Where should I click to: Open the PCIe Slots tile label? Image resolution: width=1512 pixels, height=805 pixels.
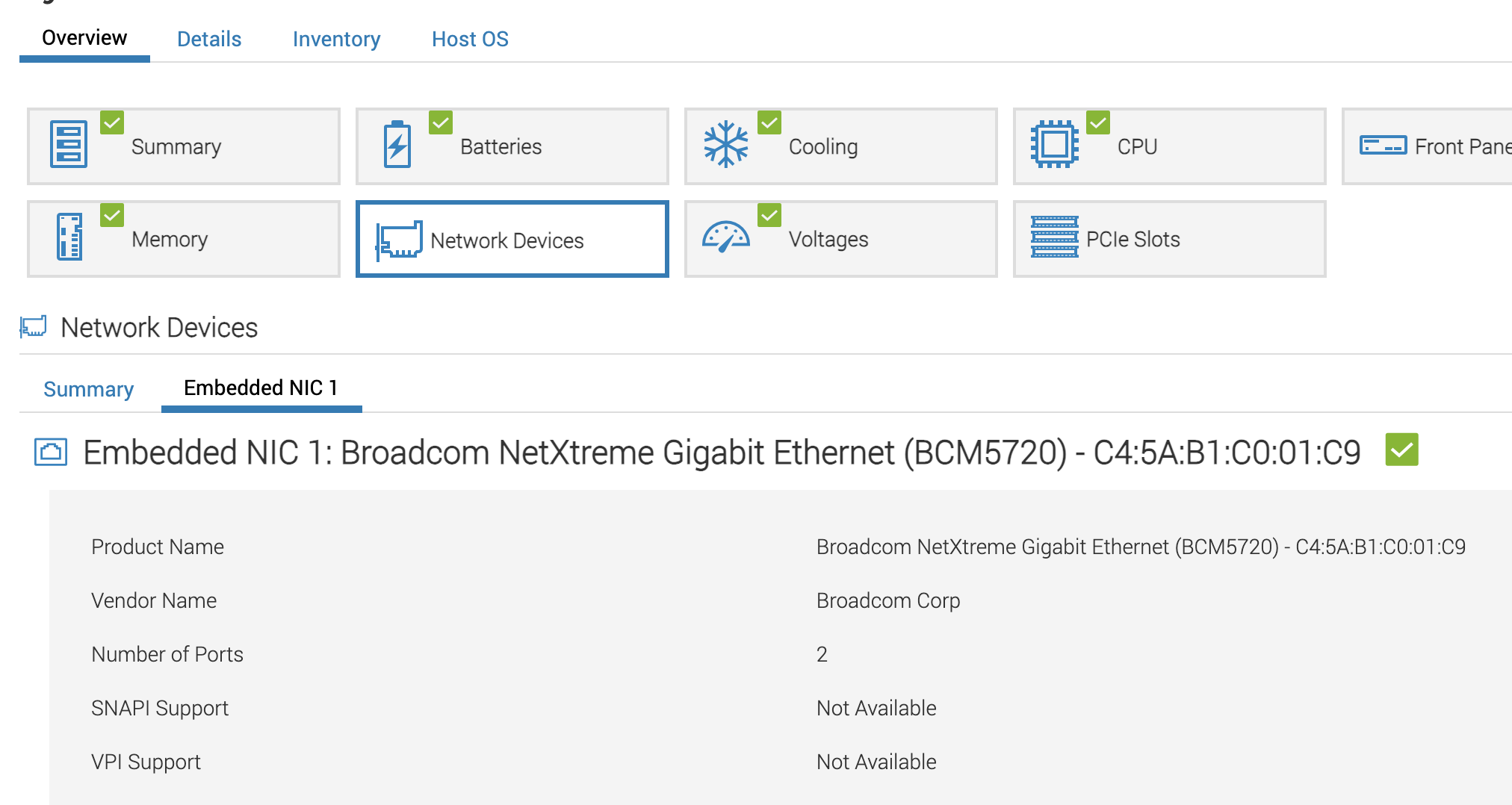[x=1133, y=239]
